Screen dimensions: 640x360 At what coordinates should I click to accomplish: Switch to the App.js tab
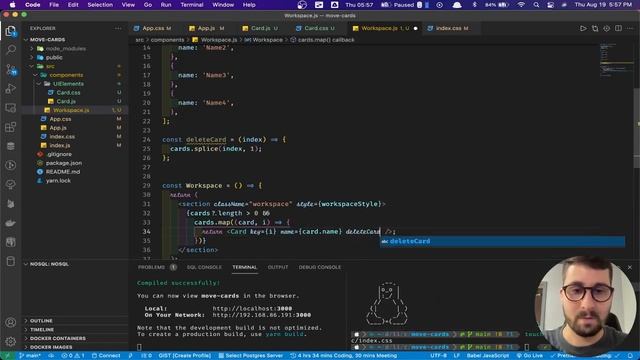tap(207, 28)
